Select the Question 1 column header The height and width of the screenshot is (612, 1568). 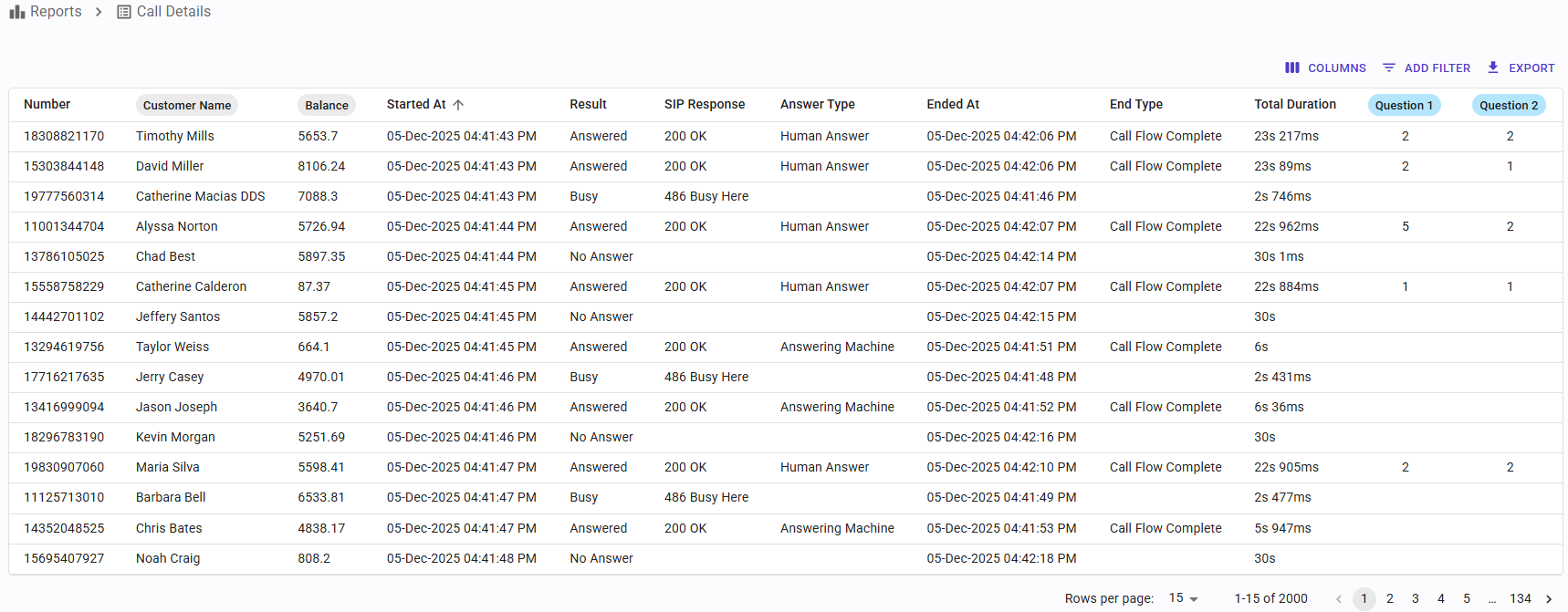point(1404,105)
